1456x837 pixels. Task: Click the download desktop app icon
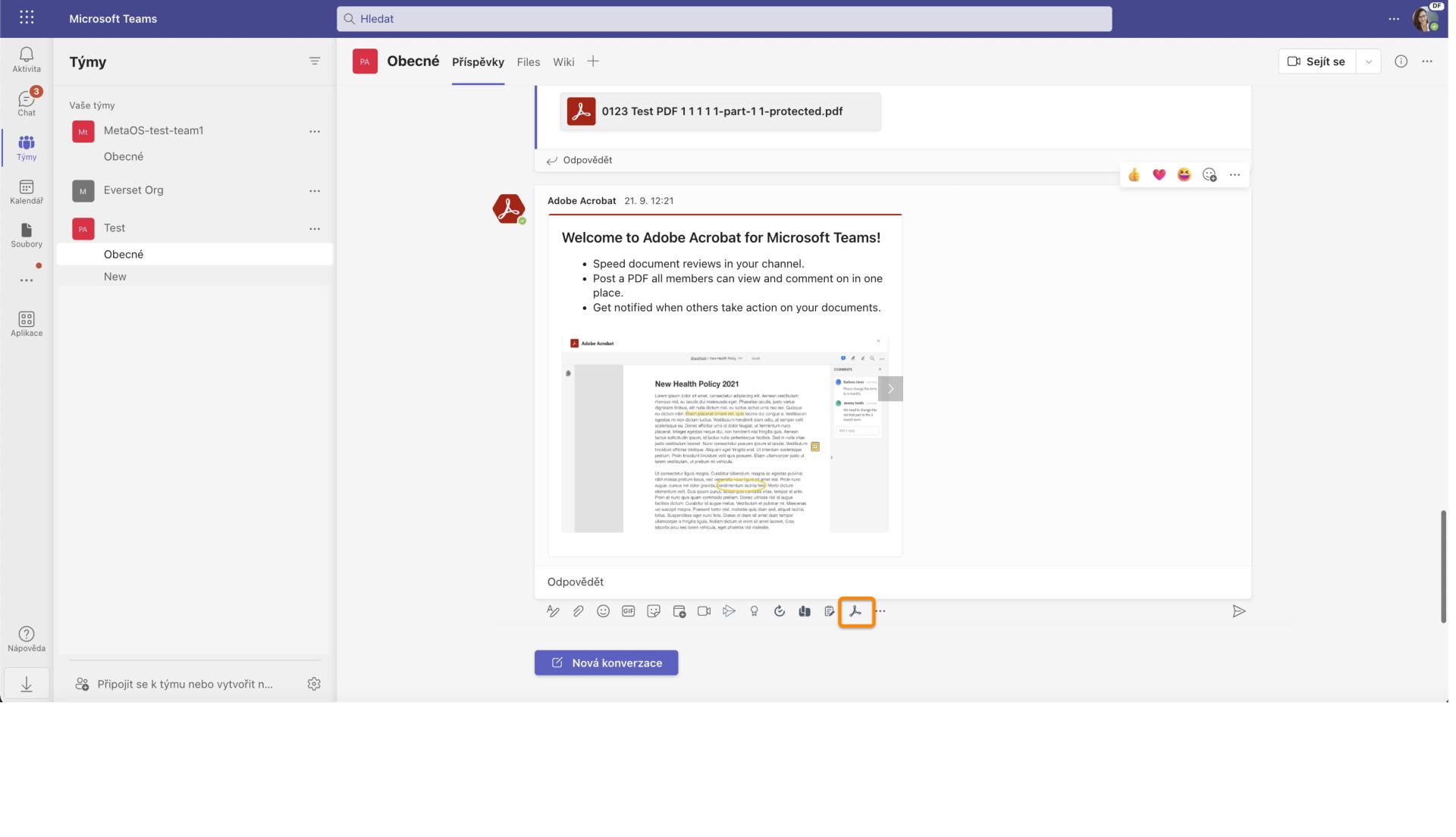(x=27, y=685)
